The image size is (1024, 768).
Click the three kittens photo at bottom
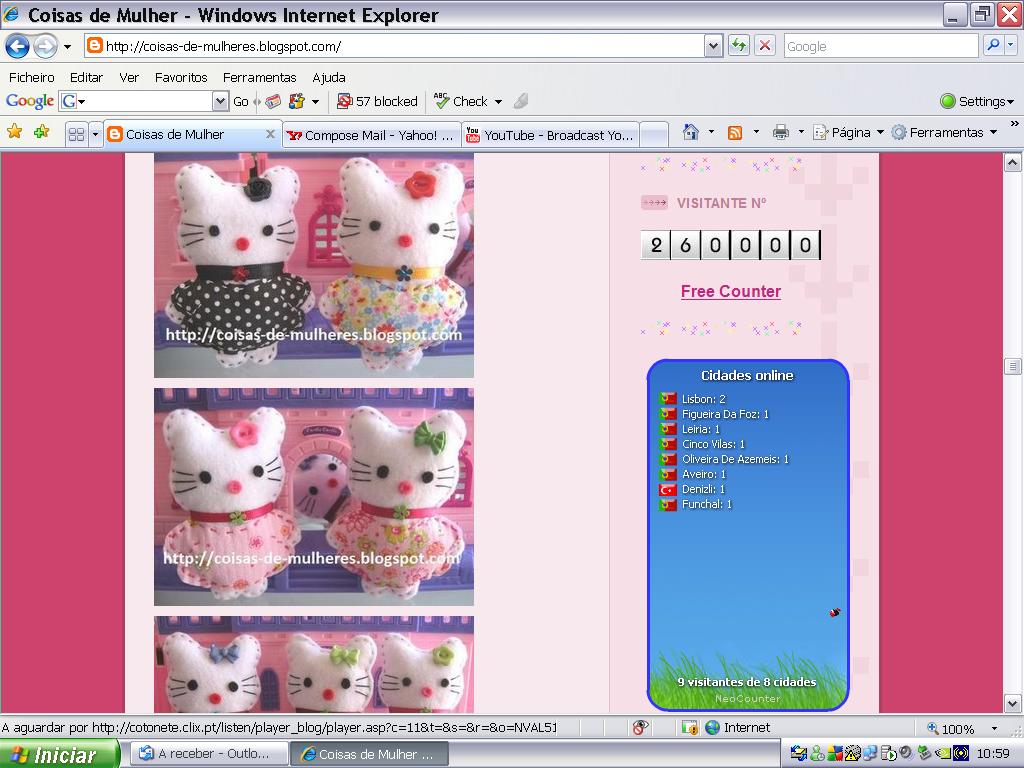pyautogui.click(x=314, y=664)
